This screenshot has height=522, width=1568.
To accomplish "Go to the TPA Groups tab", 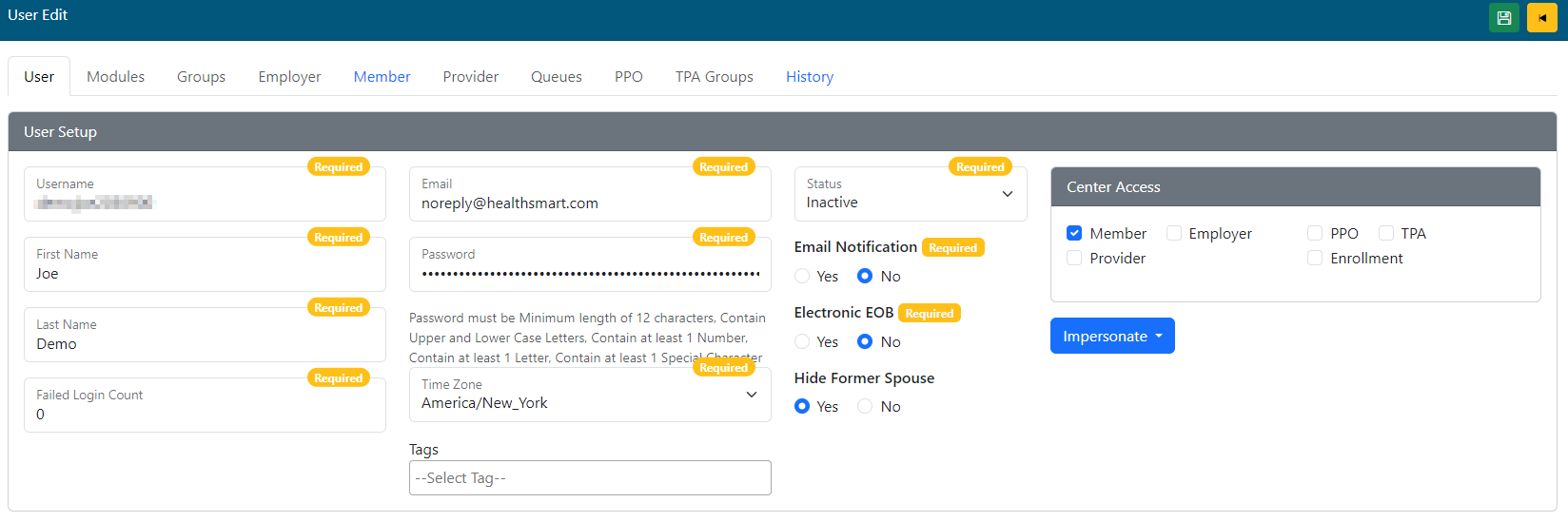I will [714, 76].
